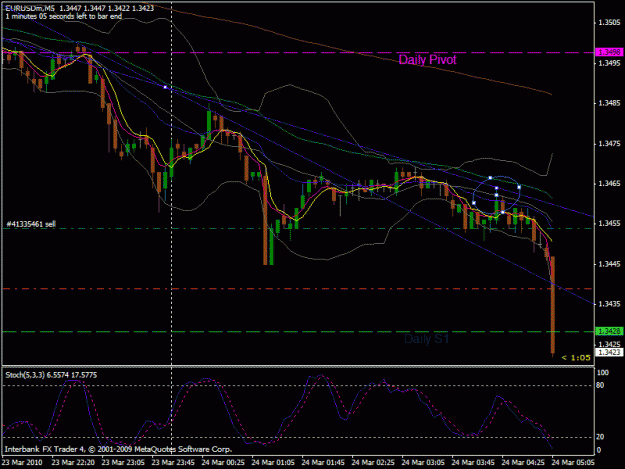Click the Interbank FX Trader 4 copyright text
The height and width of the screenshot is (469, 625).
click(118, 449)
